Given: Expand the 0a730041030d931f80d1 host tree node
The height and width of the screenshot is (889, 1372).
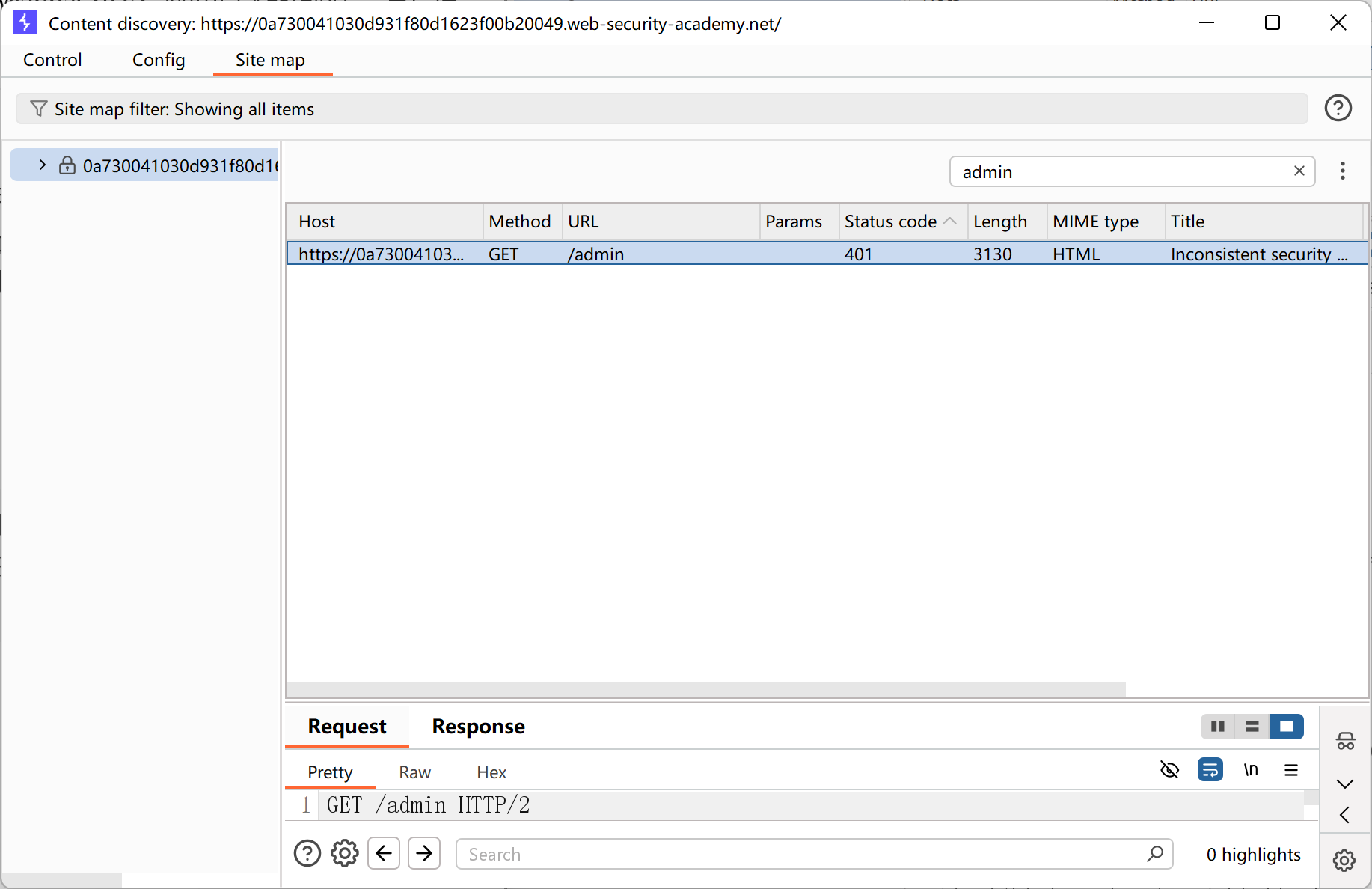Looking at the screenshot, I should tap(43, 165).
